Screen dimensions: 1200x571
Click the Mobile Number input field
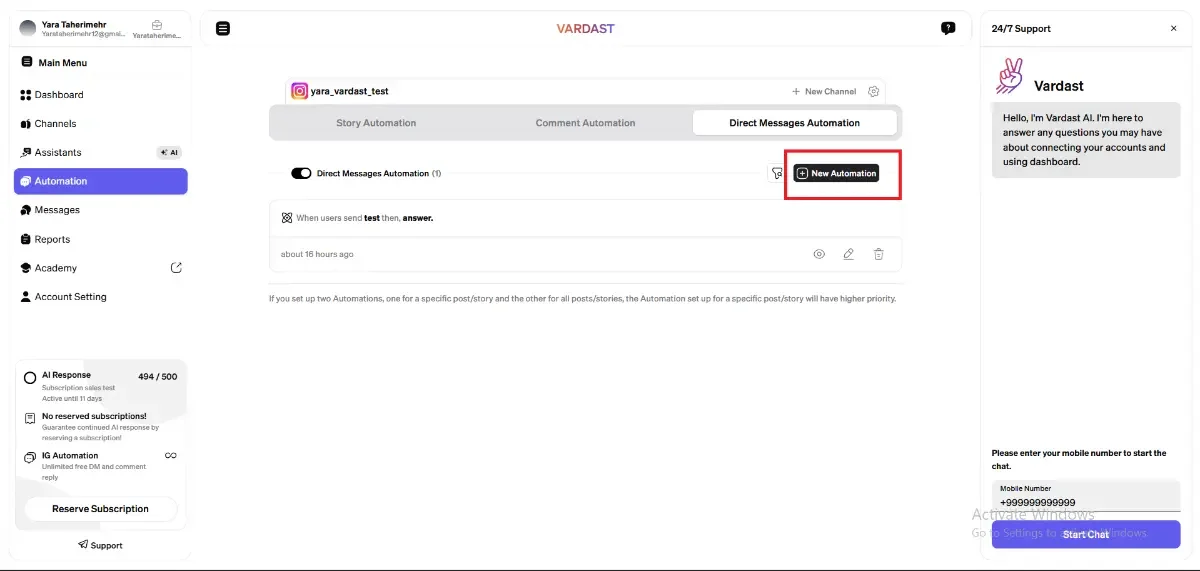tap(1086, 497)
